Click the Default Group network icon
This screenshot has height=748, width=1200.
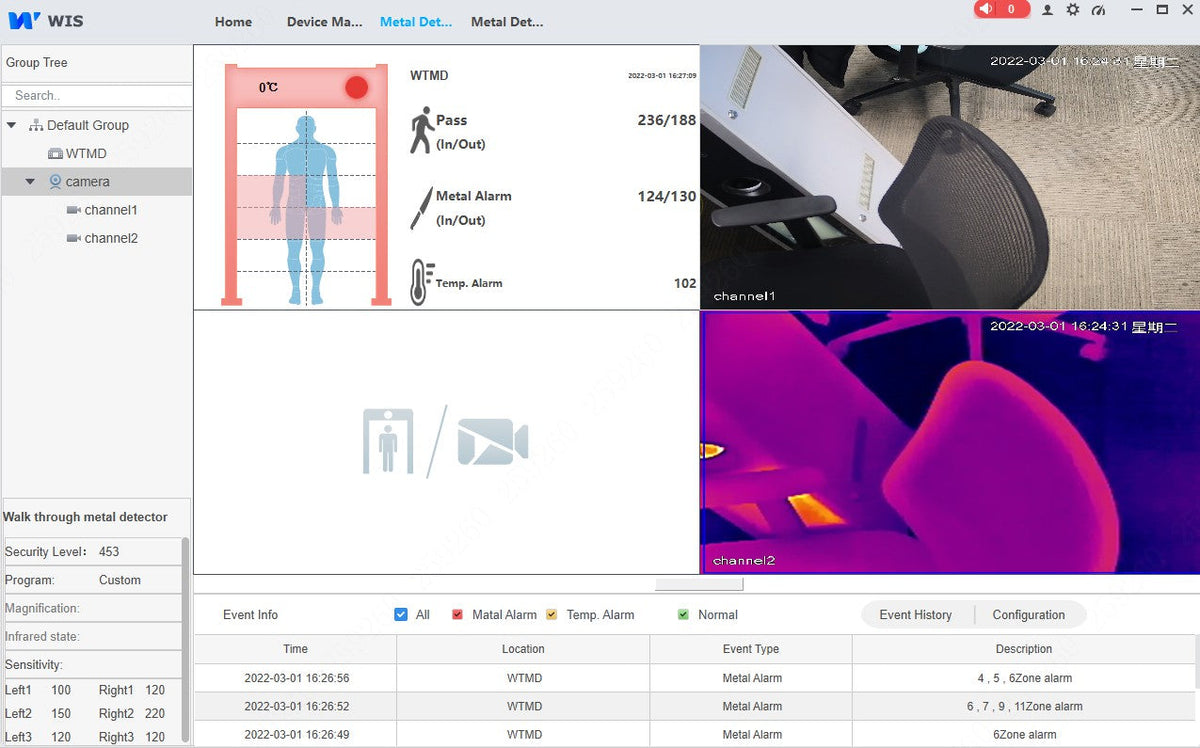36,125
